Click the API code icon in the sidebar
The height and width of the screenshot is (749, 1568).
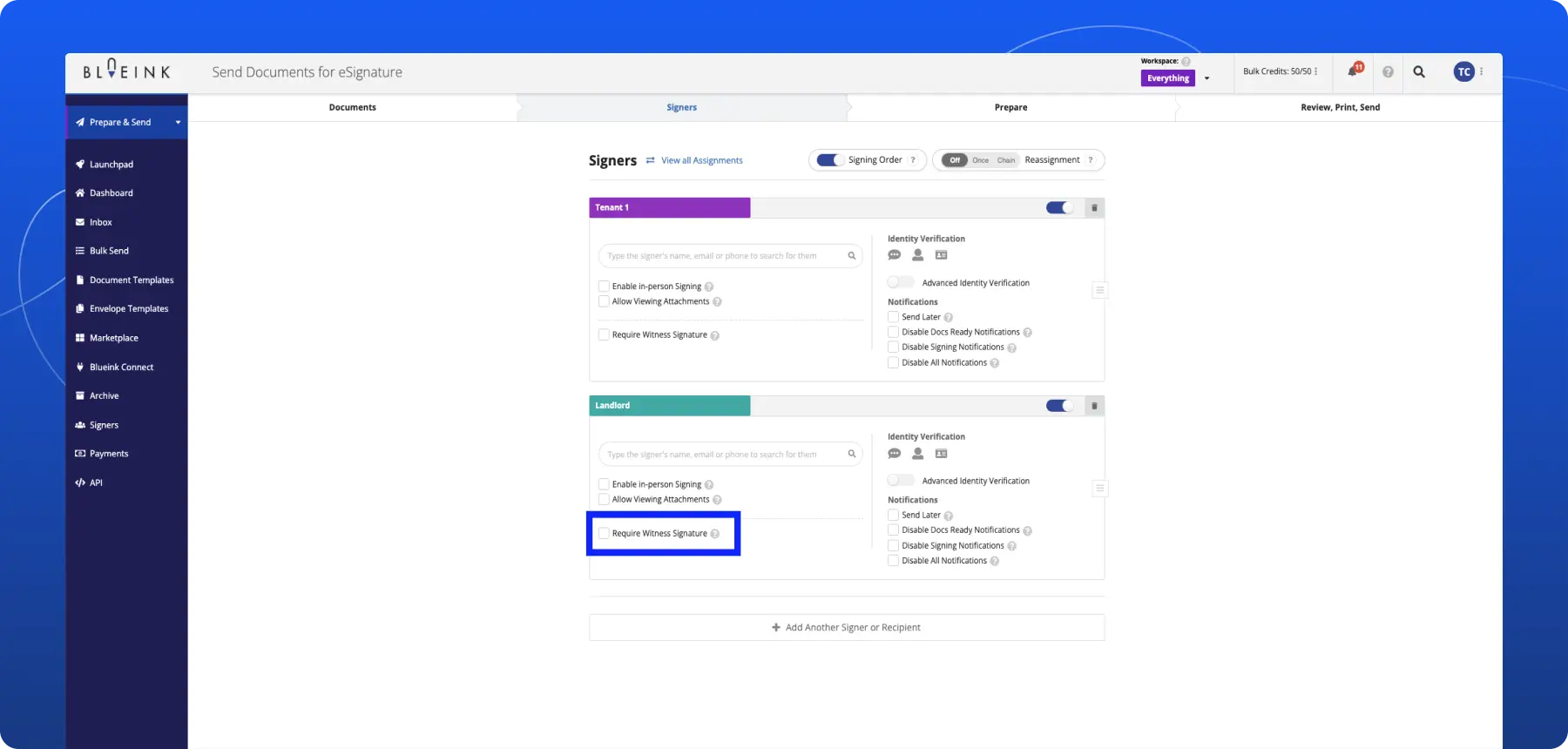pyautogui.click(x=80, y=482)
